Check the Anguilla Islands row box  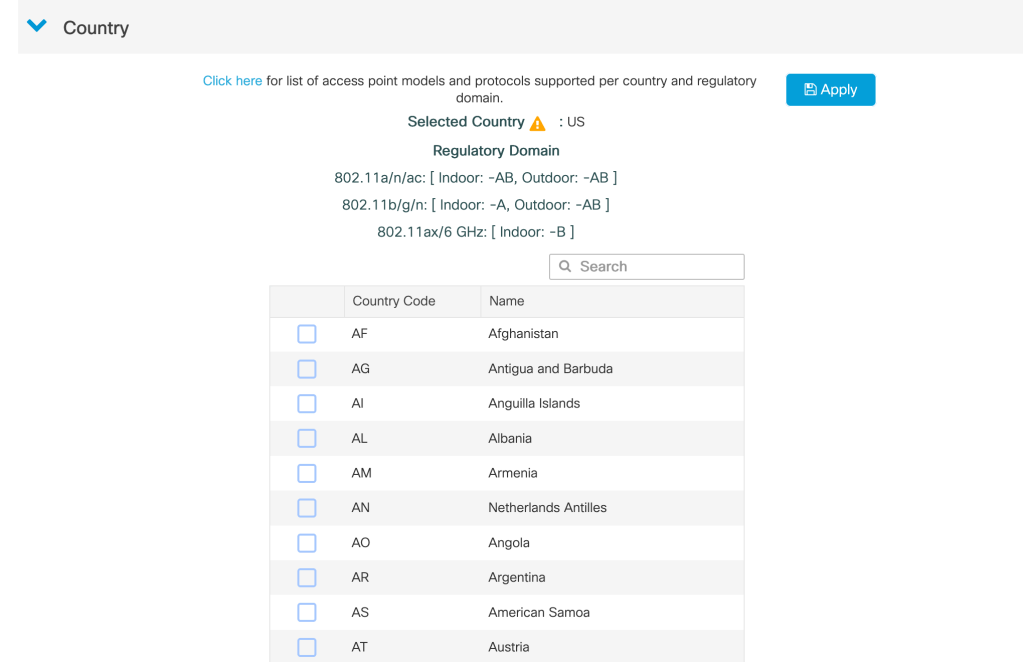[x=307, y=404]
